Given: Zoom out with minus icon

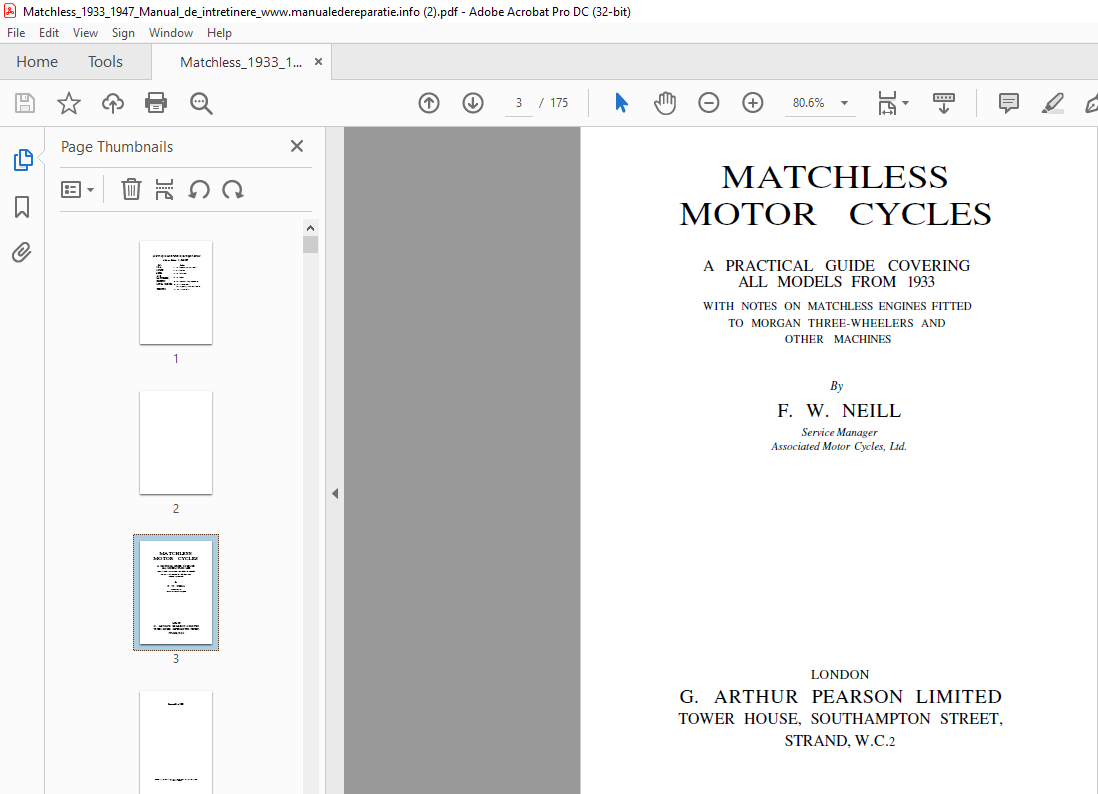Looking at the screenshot, I should click(x=709, y=103).
